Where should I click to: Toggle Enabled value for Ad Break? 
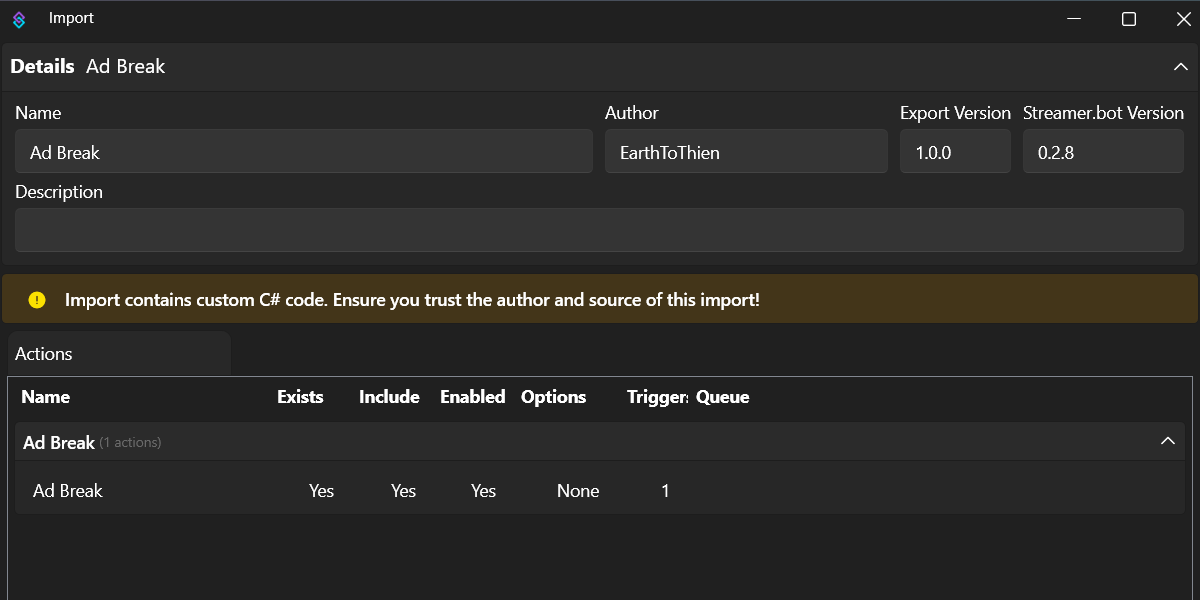483,491
